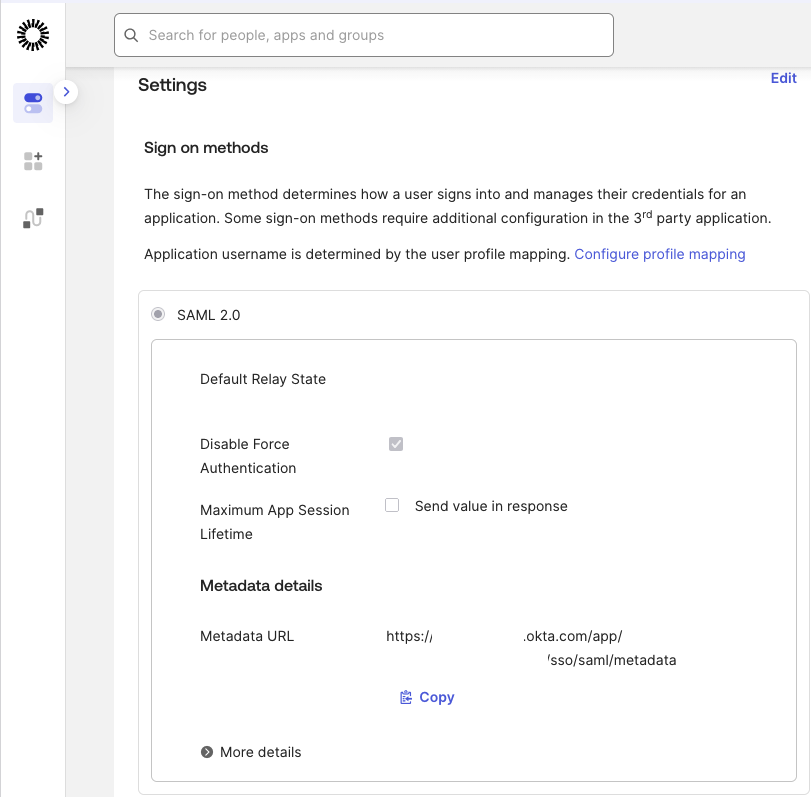
Task: Click inside the people and apps search field
Action: tap(364, 34)
